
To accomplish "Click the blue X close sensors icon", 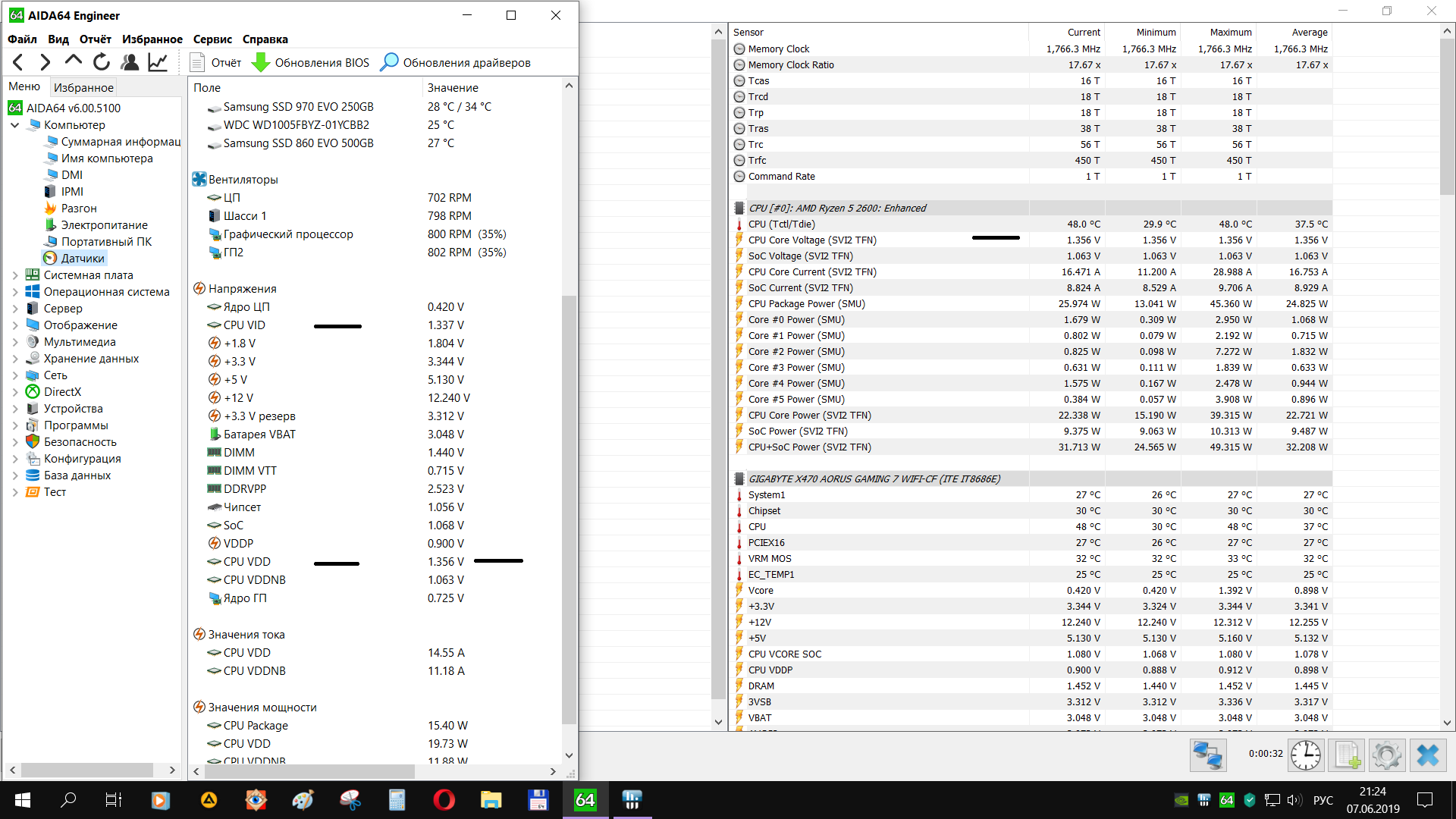I will tap(1428, 755).
